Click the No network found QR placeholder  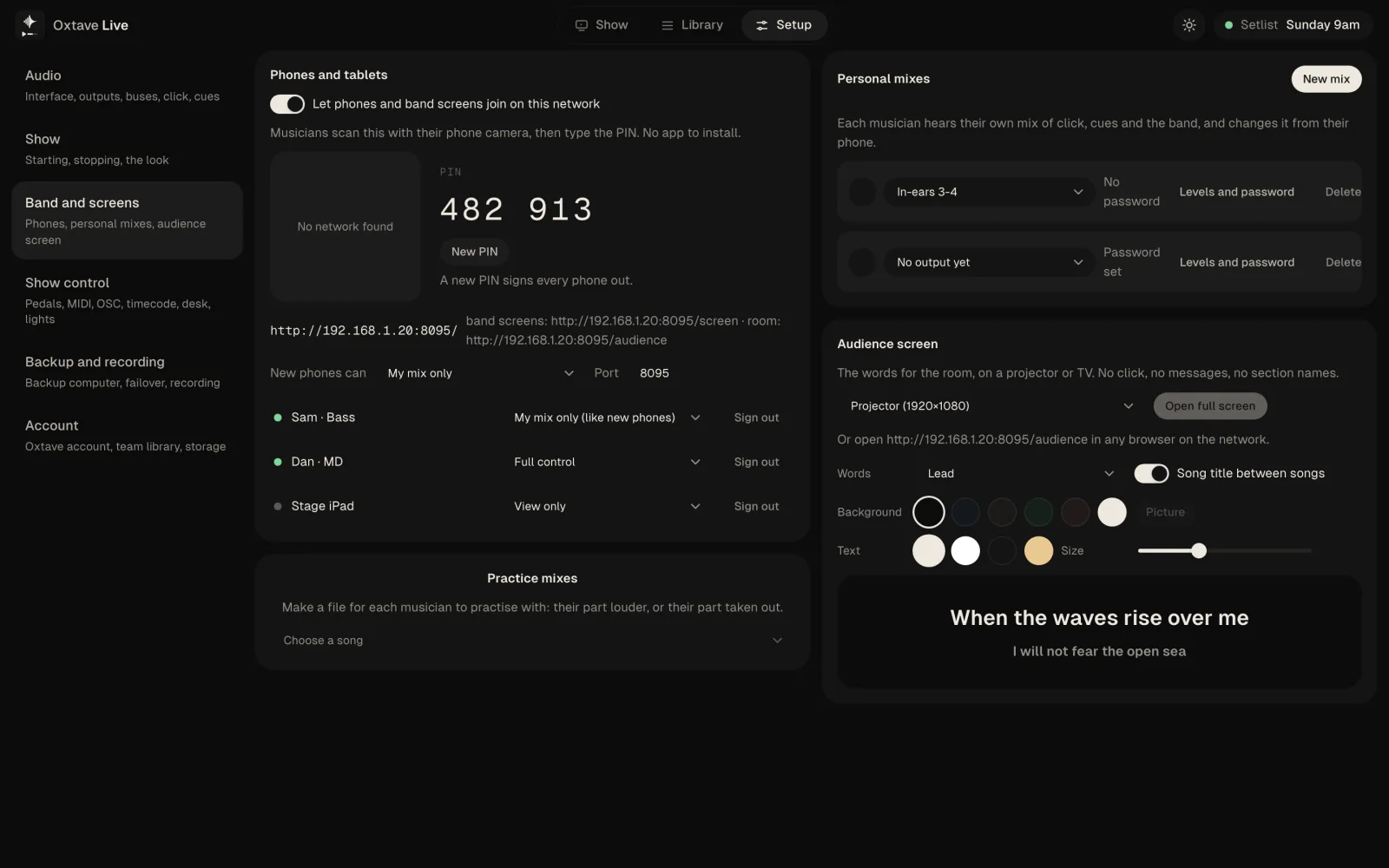346,227
